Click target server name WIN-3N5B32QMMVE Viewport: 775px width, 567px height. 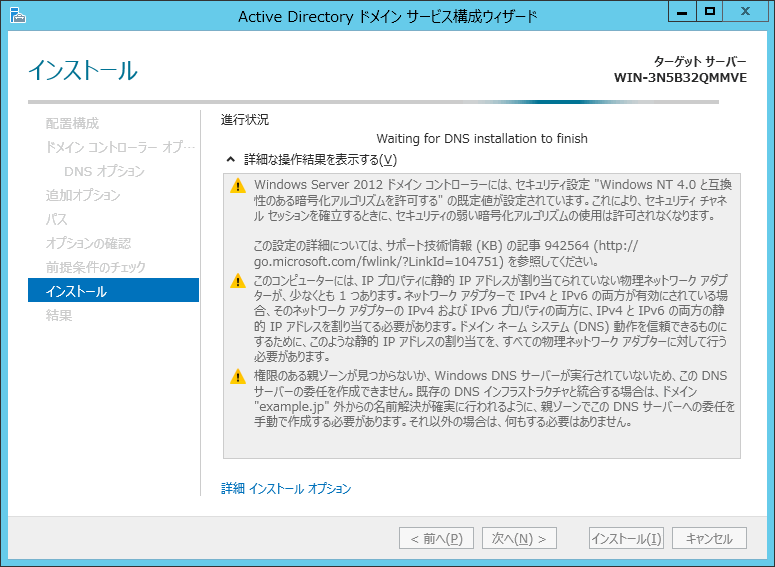tap(680, 78)
